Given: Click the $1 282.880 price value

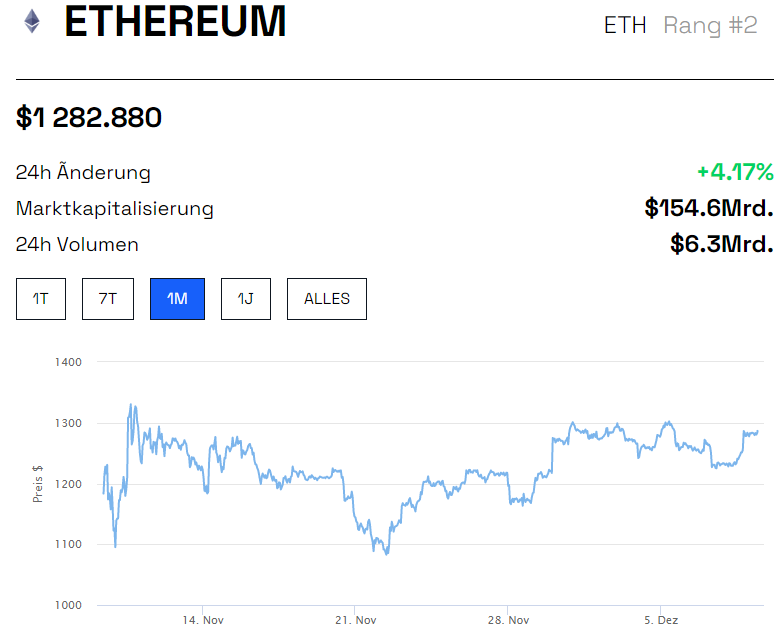Looking at the screenshot, I should tap(89, 118).
